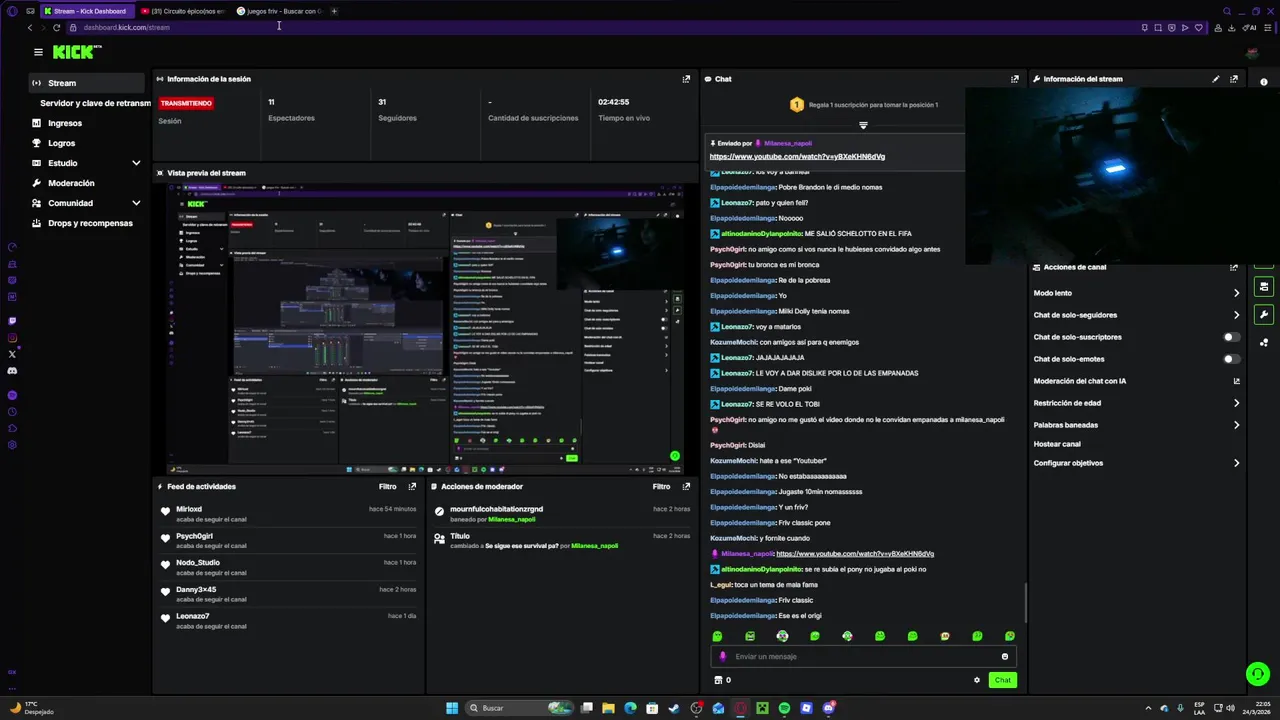The height and width of the screenshot is (720, 1280).
Task: Open a new browser tab with the plus button
Action: point(334,11)
